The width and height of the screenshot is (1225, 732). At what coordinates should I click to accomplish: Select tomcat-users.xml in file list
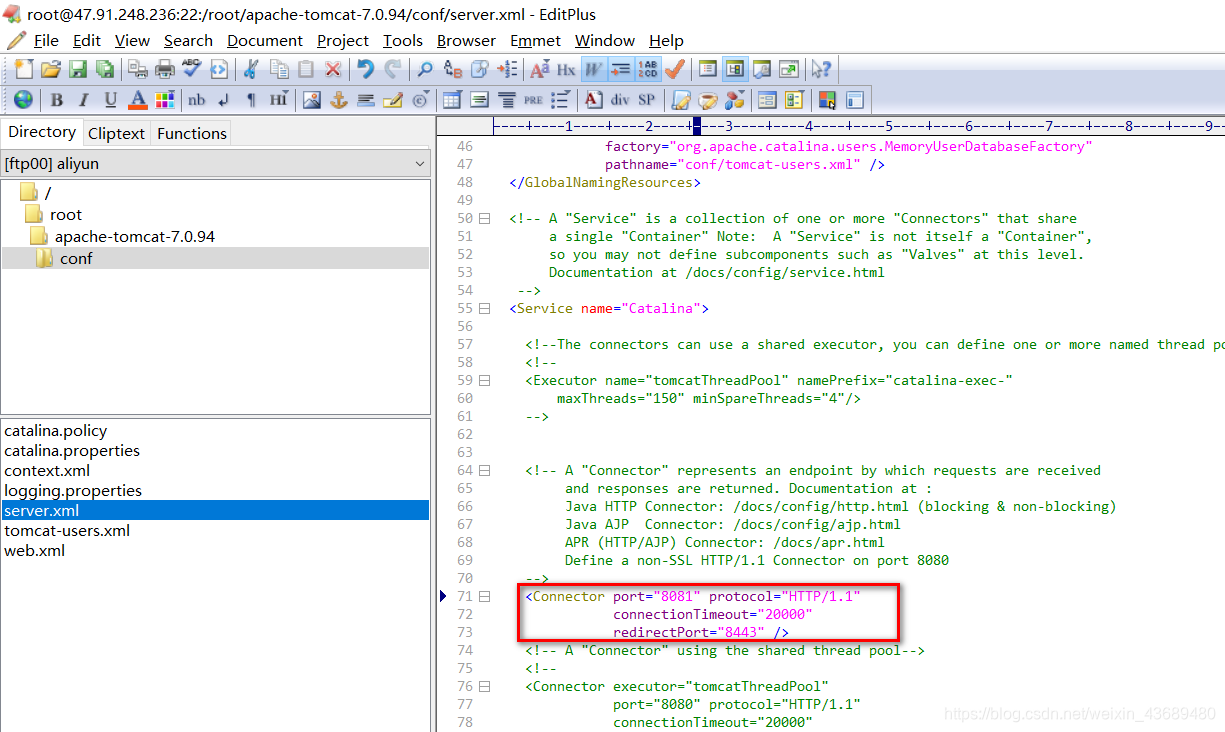(x=67, y=530)
